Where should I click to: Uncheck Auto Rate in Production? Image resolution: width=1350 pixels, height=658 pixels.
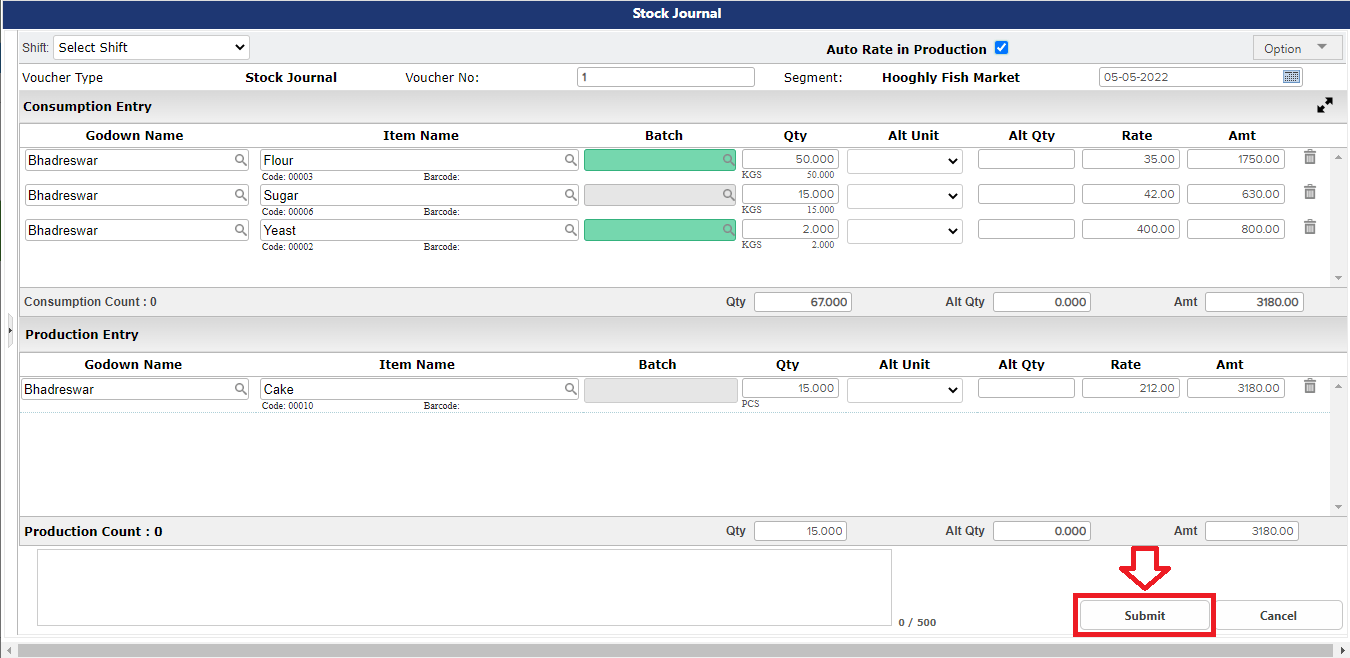(1001, 48)
